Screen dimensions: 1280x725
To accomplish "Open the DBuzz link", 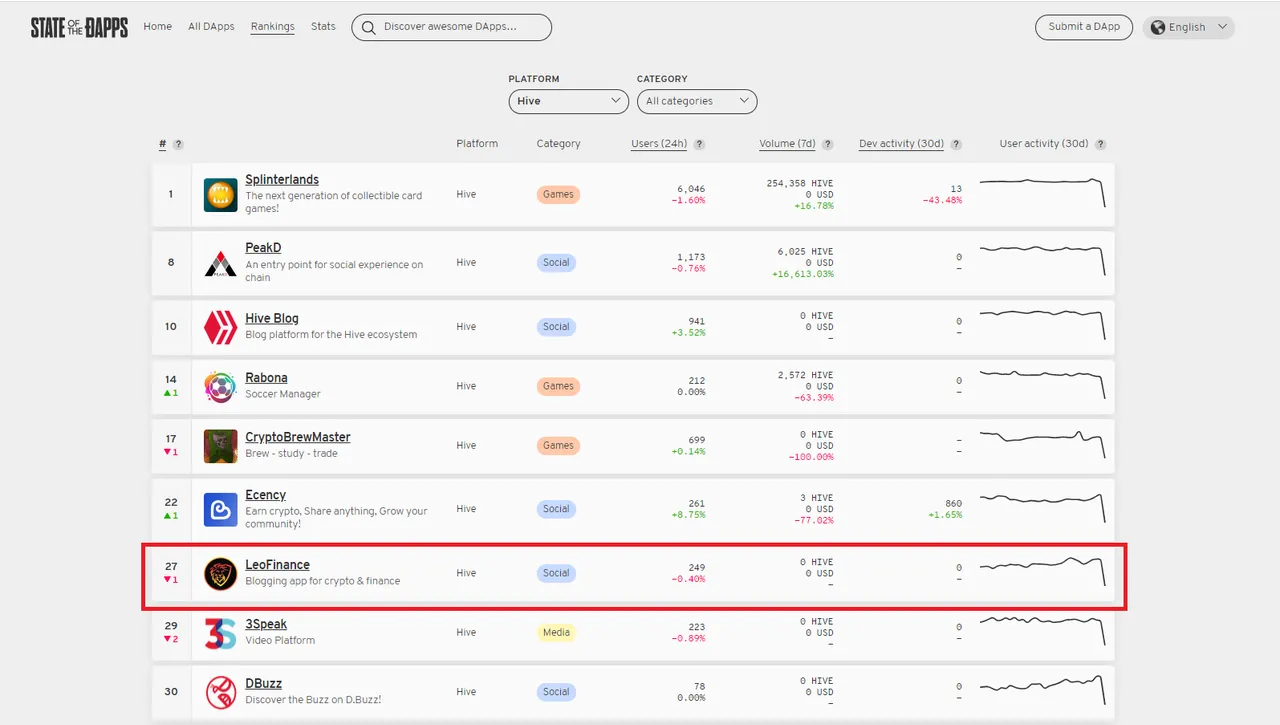I will pos(263,684).
